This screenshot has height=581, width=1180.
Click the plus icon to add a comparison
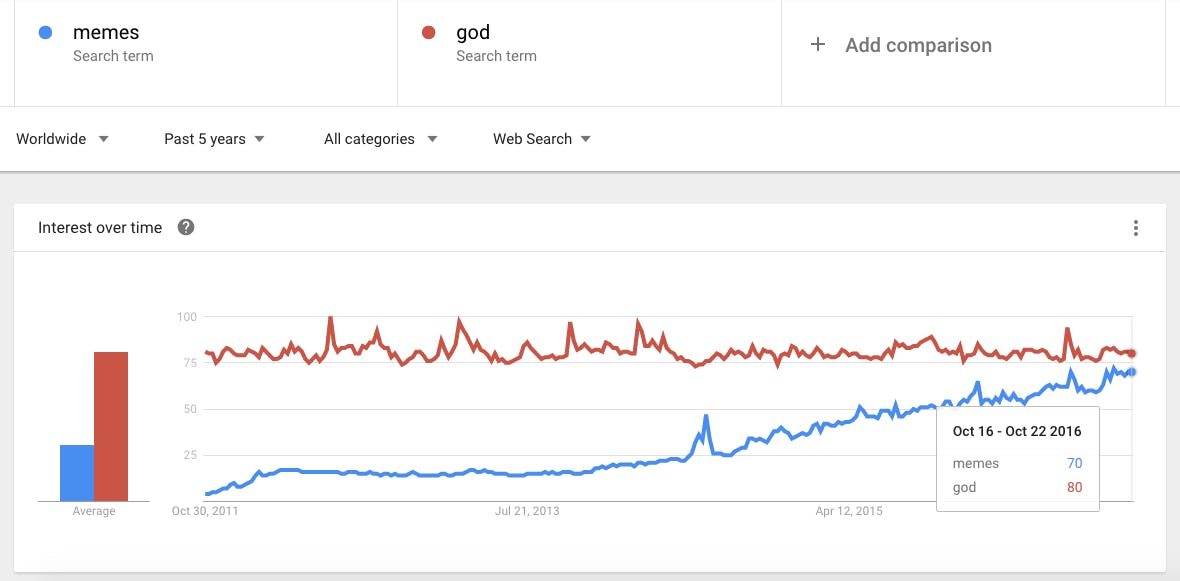817,44
